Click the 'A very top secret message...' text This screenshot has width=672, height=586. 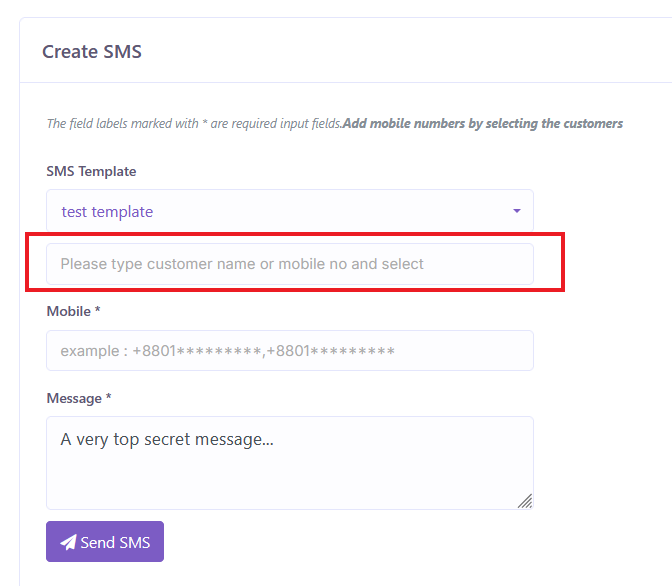pos(167,438)
